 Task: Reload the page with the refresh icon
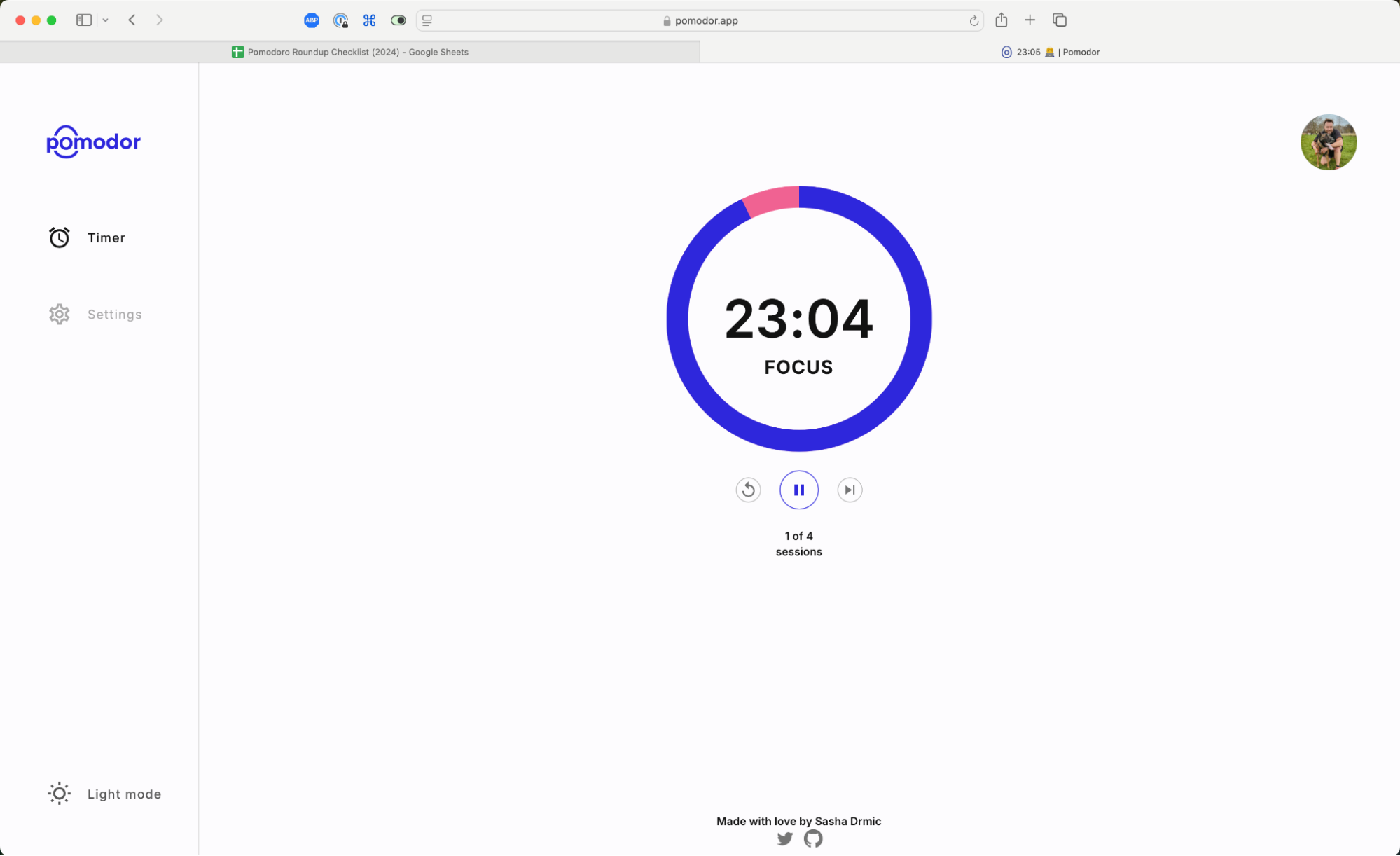973,20
